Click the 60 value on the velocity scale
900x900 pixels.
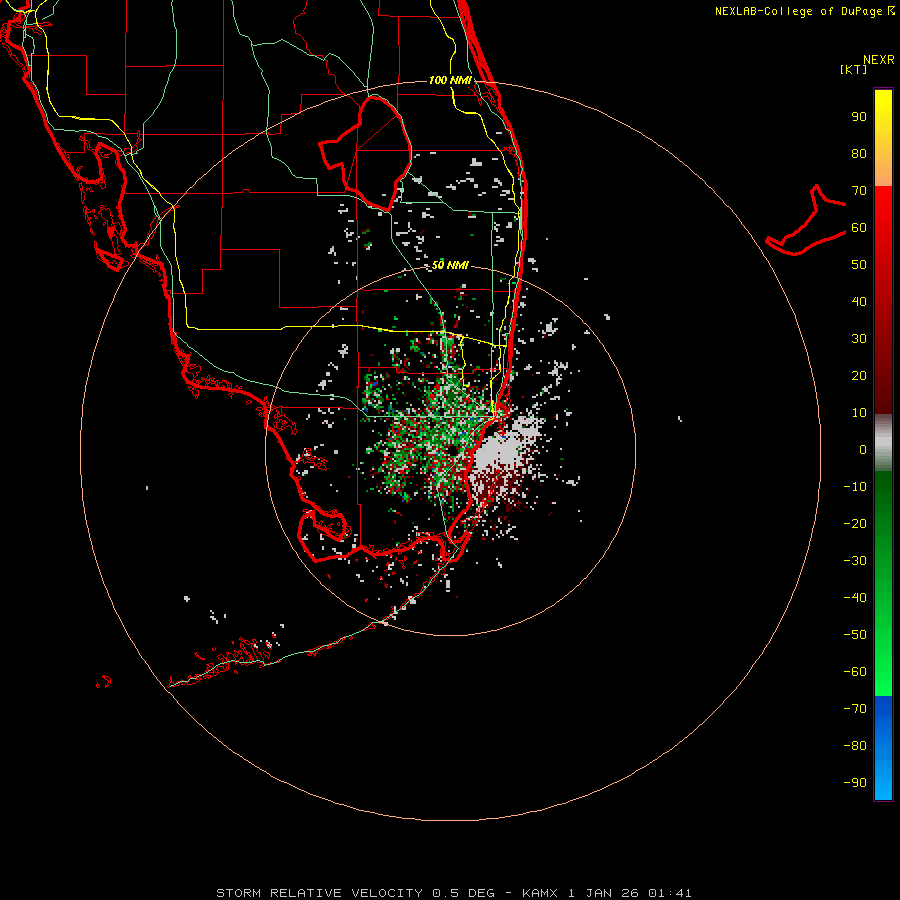(859, 227)
